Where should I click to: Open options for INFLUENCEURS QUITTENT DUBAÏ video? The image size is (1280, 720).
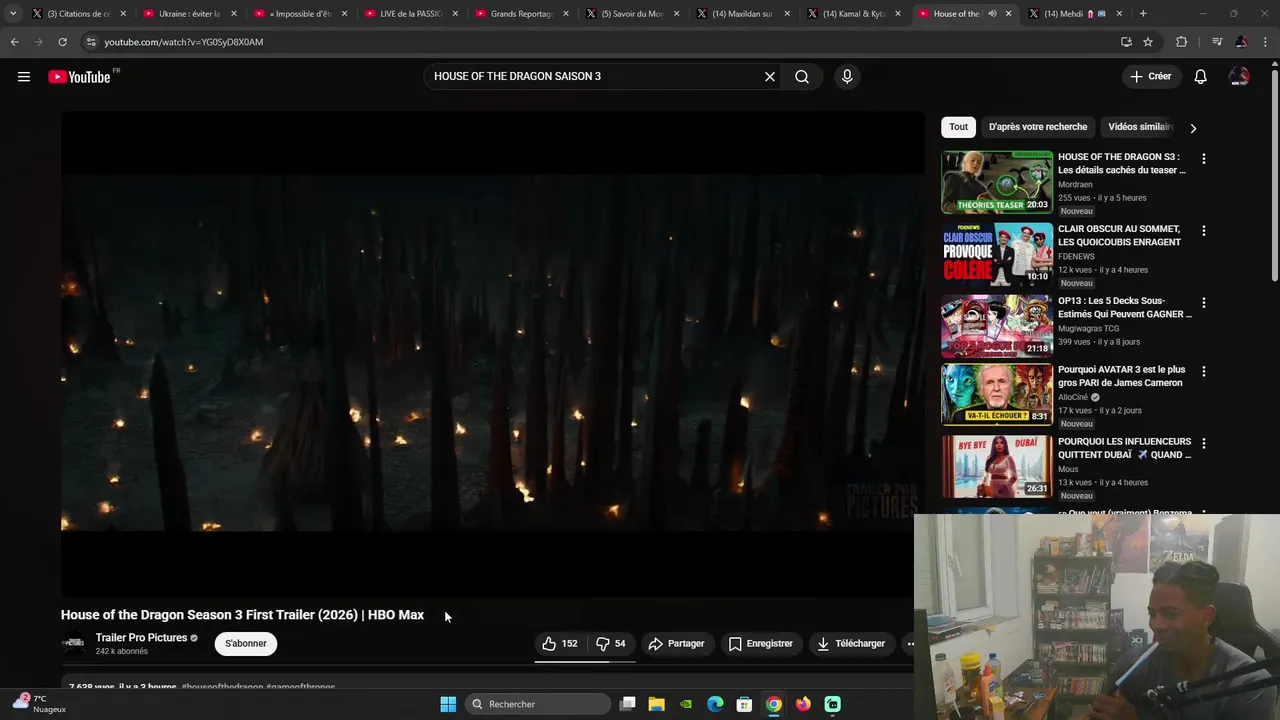[x=1204, y=443]
